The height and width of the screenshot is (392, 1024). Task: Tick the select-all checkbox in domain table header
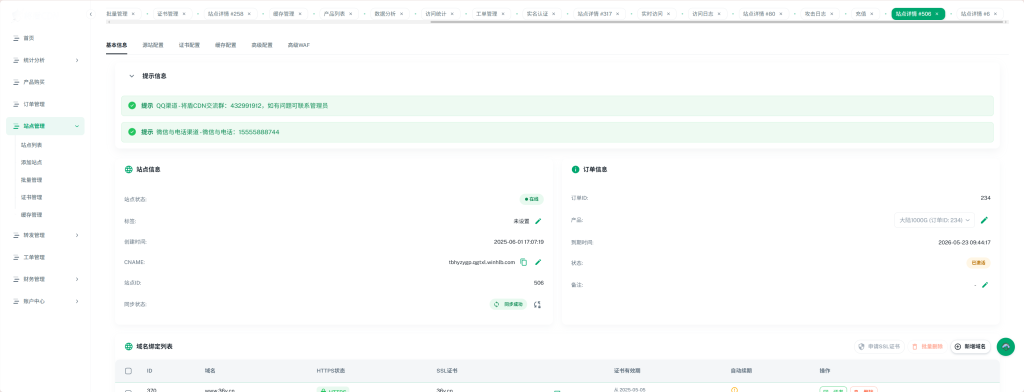(x=128, y=370)
